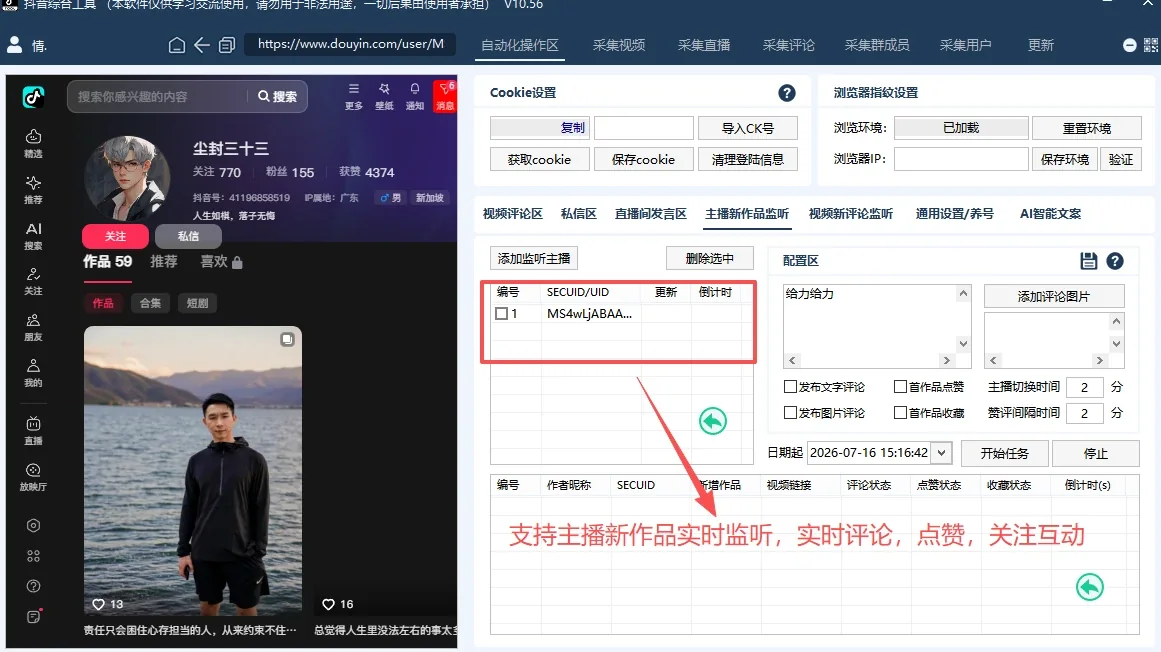The height and width of the screenshot is (652, 1161).
Task: Open the 更多 menu icon in the Douyin header
Action: tap(354, 96)
